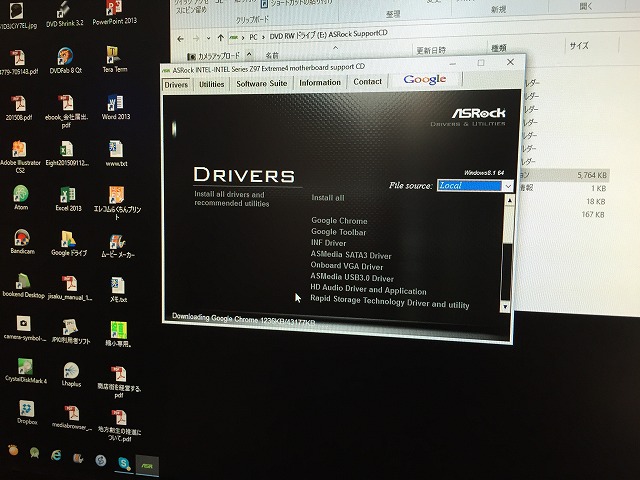Image resolution: width=640 pixels, height=480 pixels.
Task: Select the Information tab
Action: pos(319,83)
